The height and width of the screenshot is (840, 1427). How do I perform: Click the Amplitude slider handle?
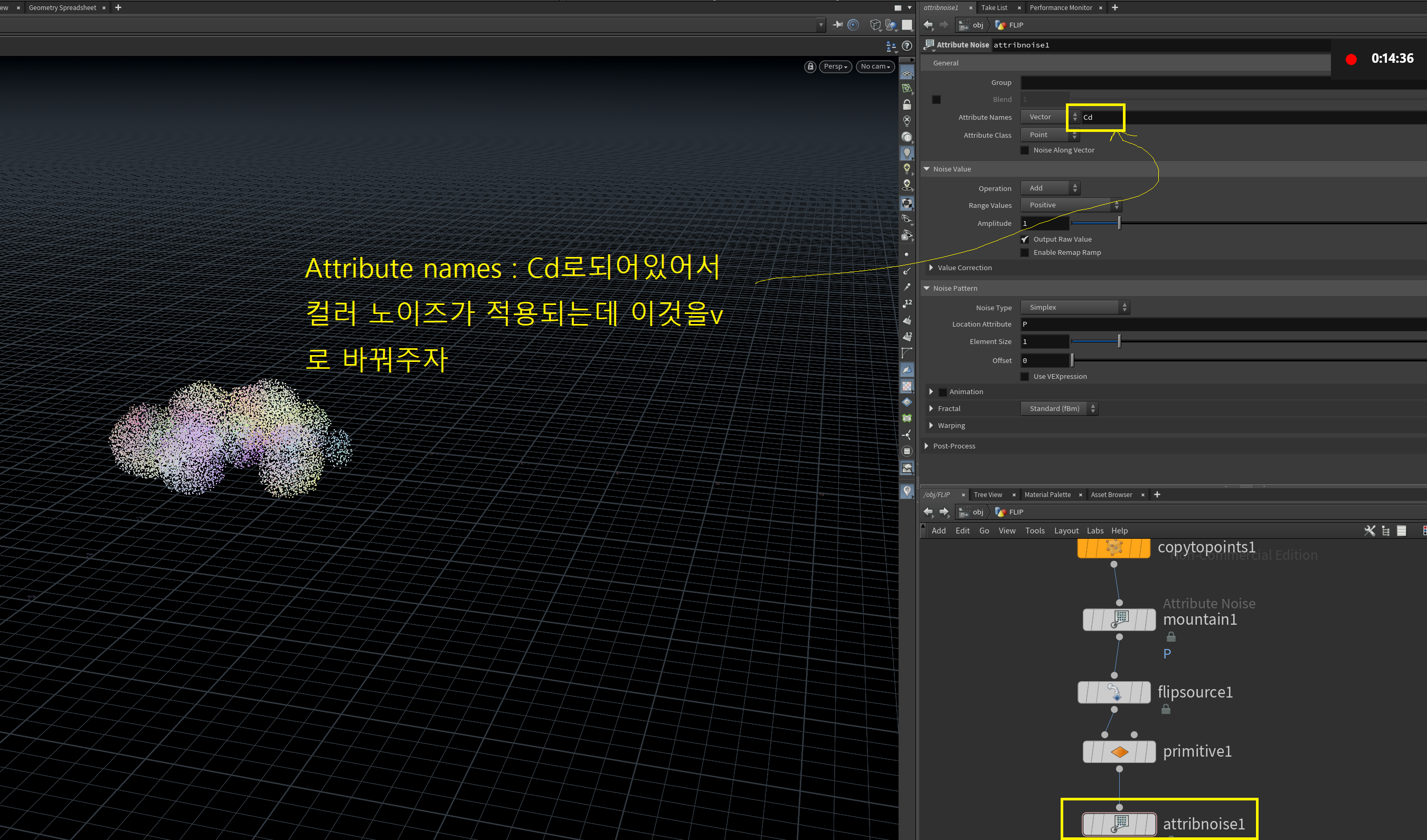(1119, 224)
